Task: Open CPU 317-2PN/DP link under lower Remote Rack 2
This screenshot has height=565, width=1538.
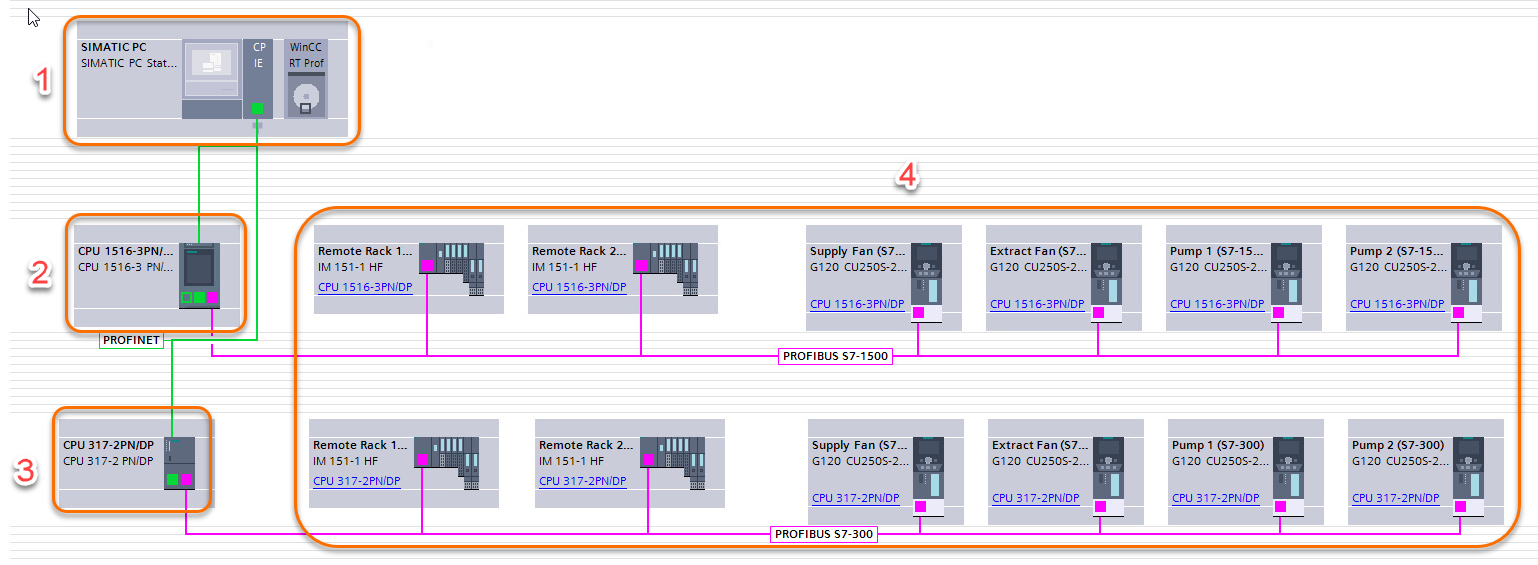Action: pyautogui.click(x=583, y=481)
